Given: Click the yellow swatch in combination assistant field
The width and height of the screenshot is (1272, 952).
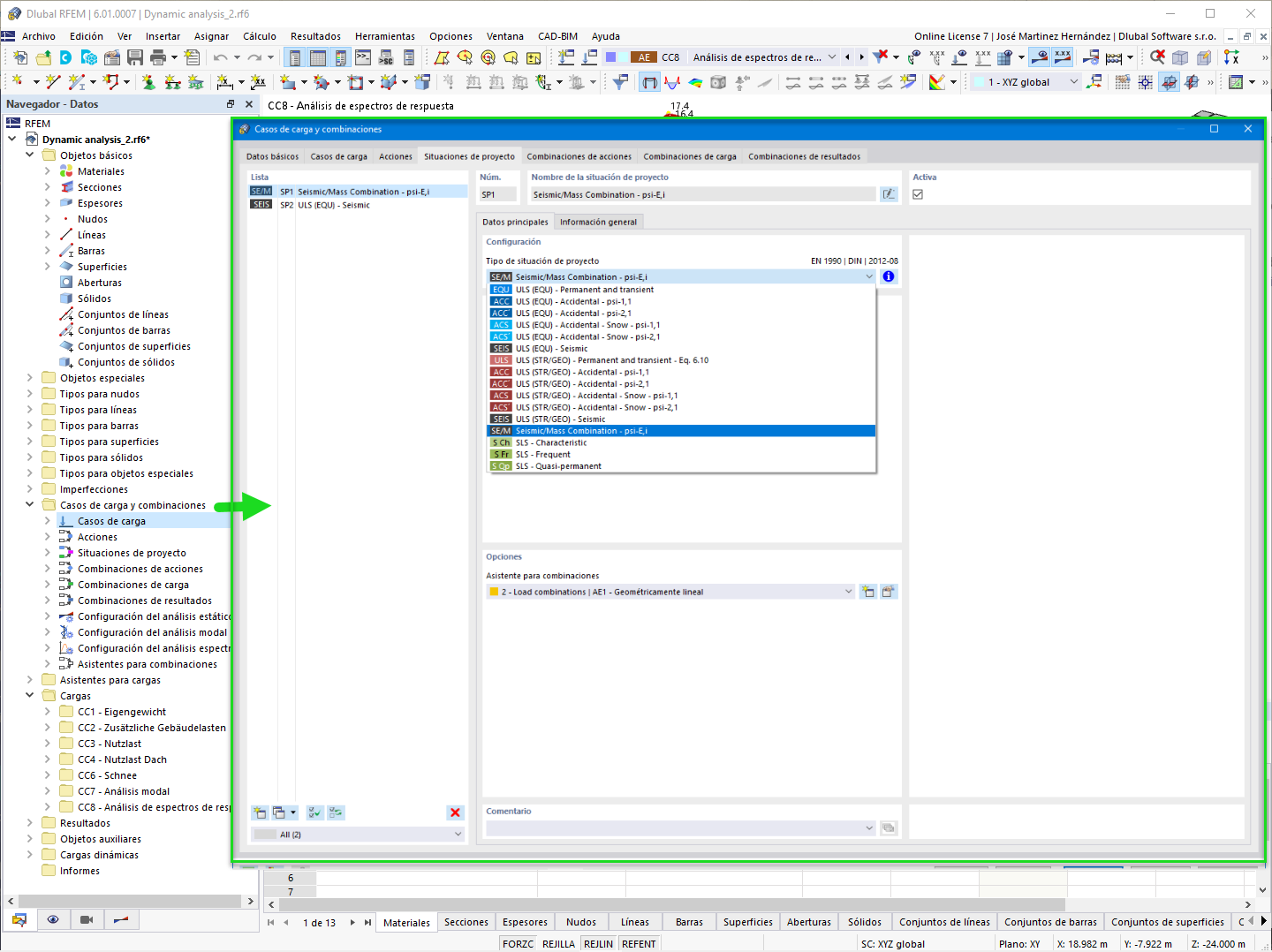Looking at the screenshot, I should [x=494, y=592].
